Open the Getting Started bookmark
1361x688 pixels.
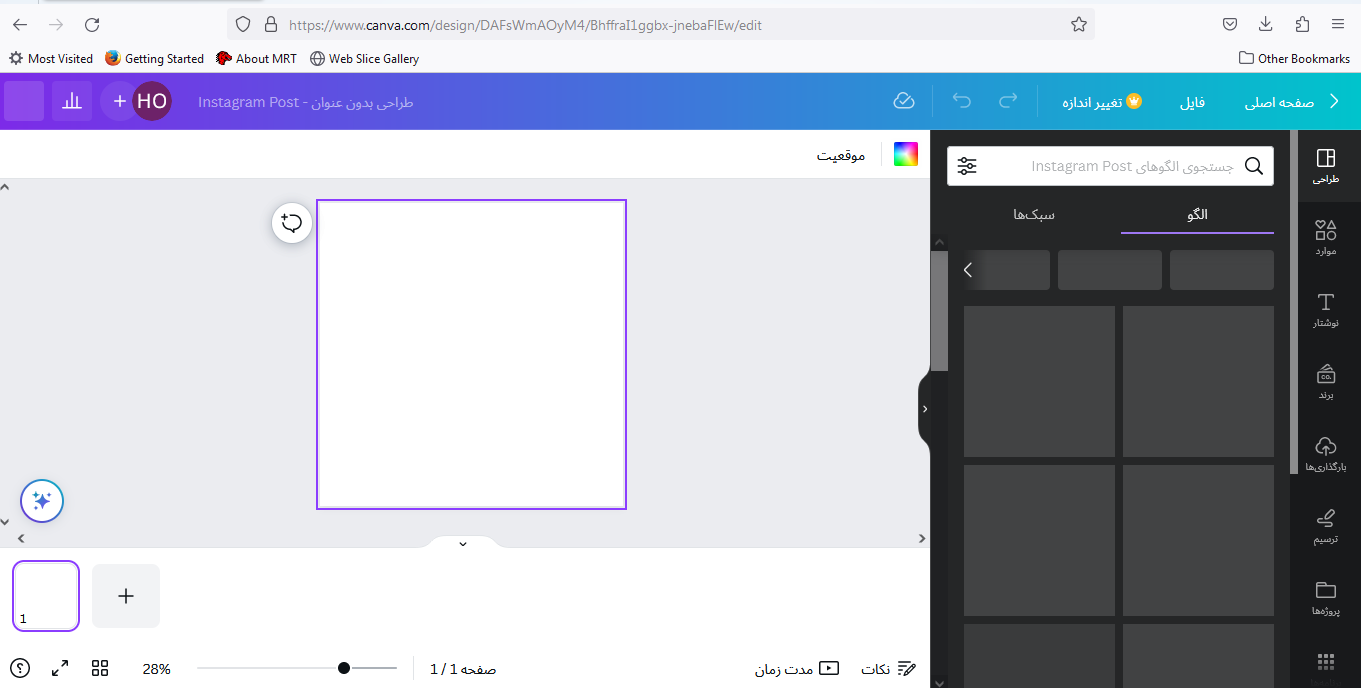(x=154, y=59)
